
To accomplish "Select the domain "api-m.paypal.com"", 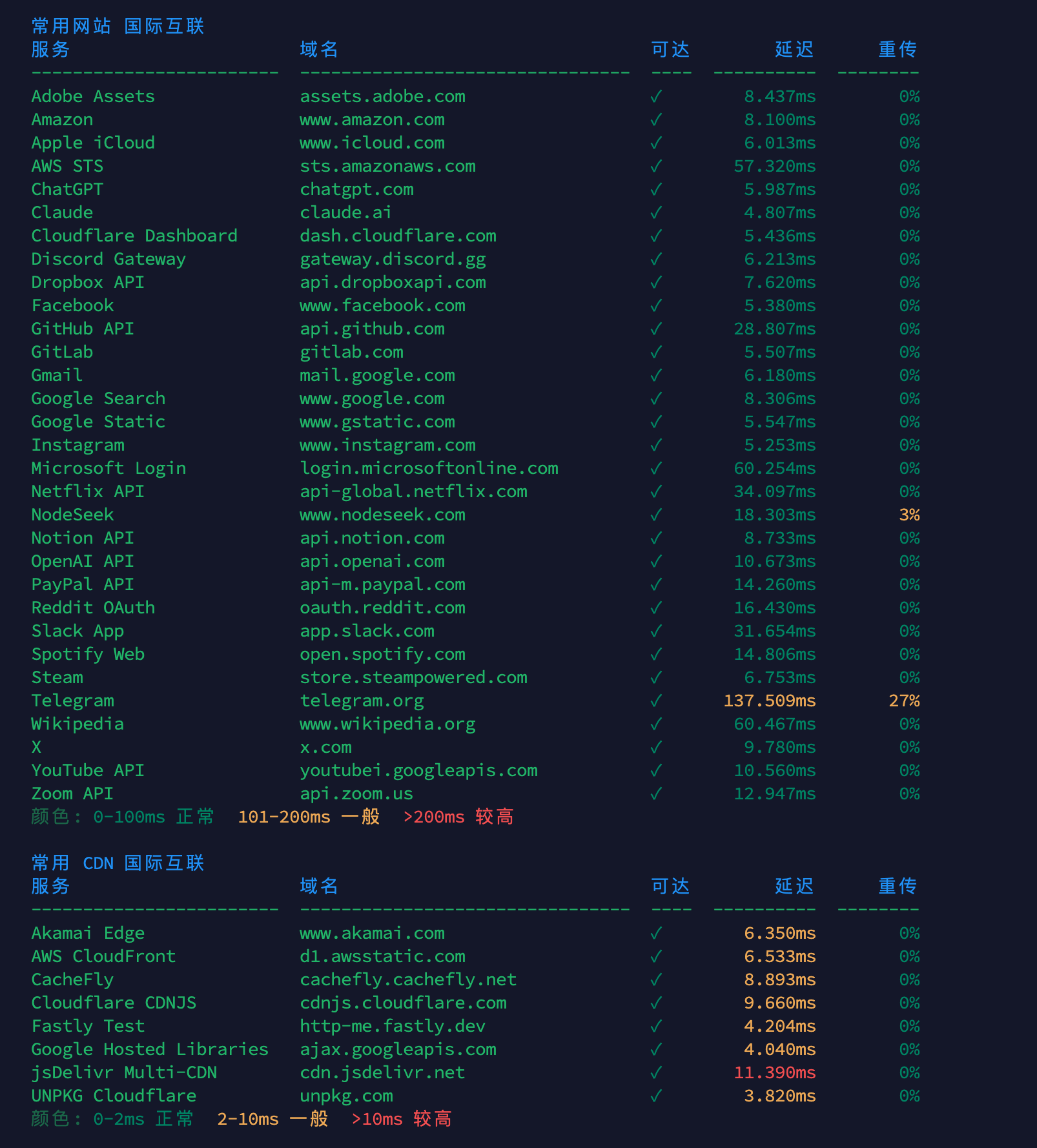I will click(383, 584).
